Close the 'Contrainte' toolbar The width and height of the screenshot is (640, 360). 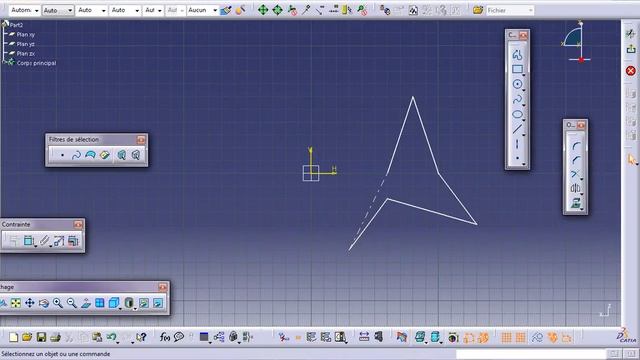coord(78,224)
